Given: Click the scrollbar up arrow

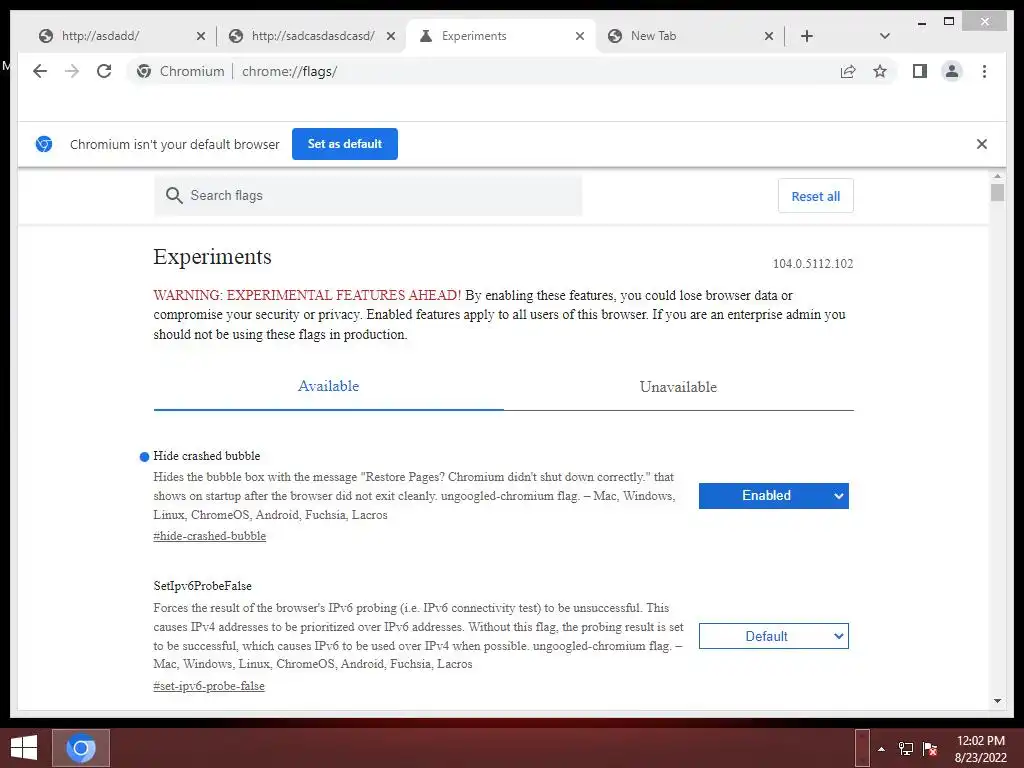Looking at the screenshot, I should [x=997, y=176].
